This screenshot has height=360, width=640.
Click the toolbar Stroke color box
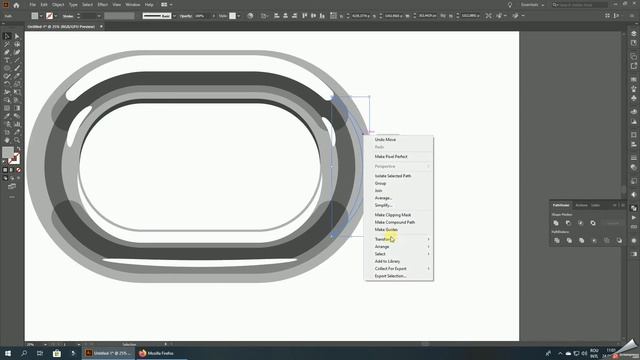click(x=14, y=158)
